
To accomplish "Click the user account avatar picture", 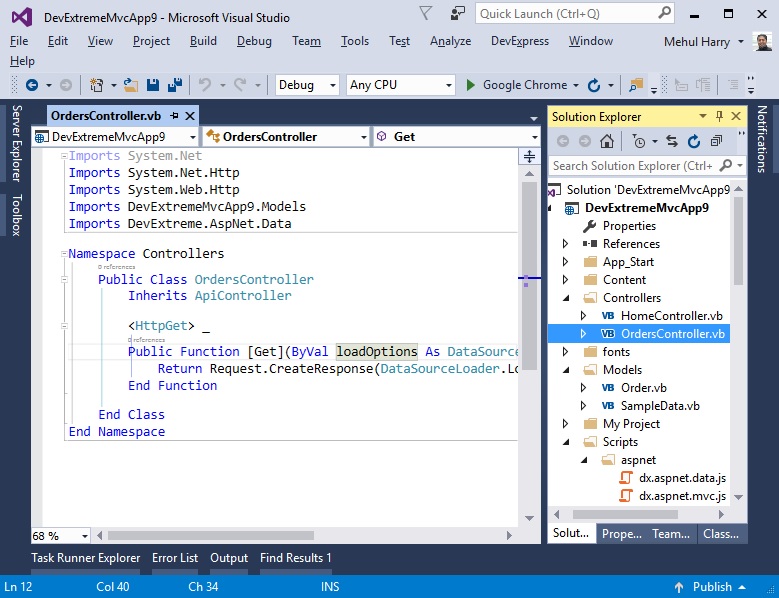I will [762, 42].
